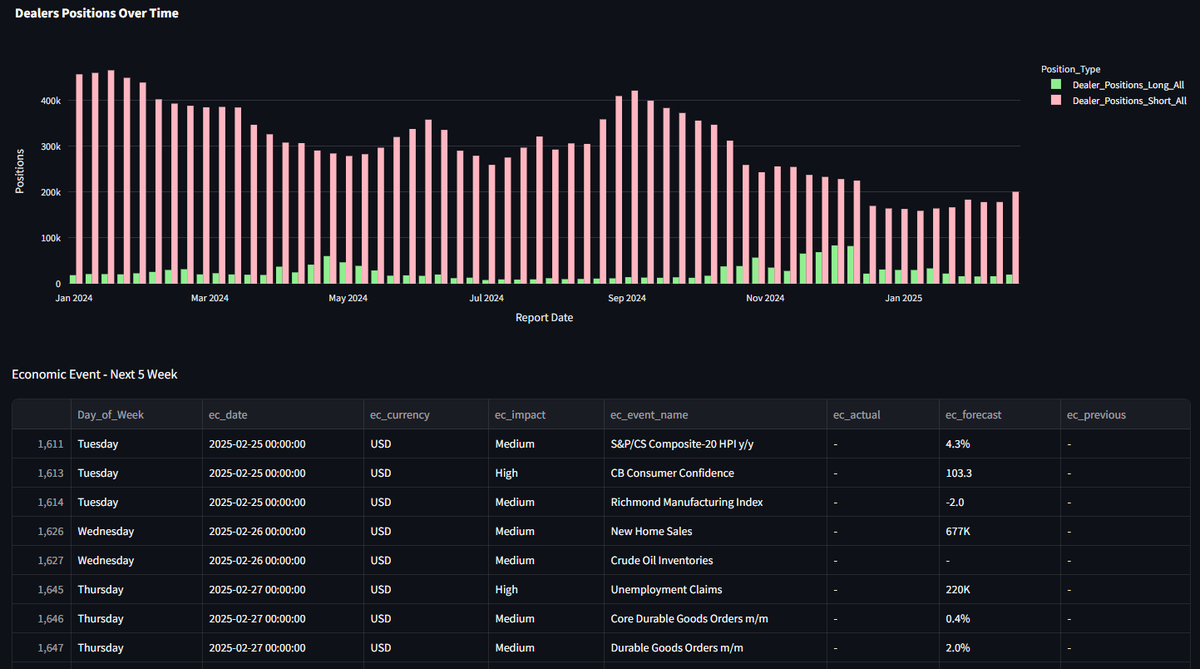Click the Dealers Positions Over Time chart title

tap(97, 13)
